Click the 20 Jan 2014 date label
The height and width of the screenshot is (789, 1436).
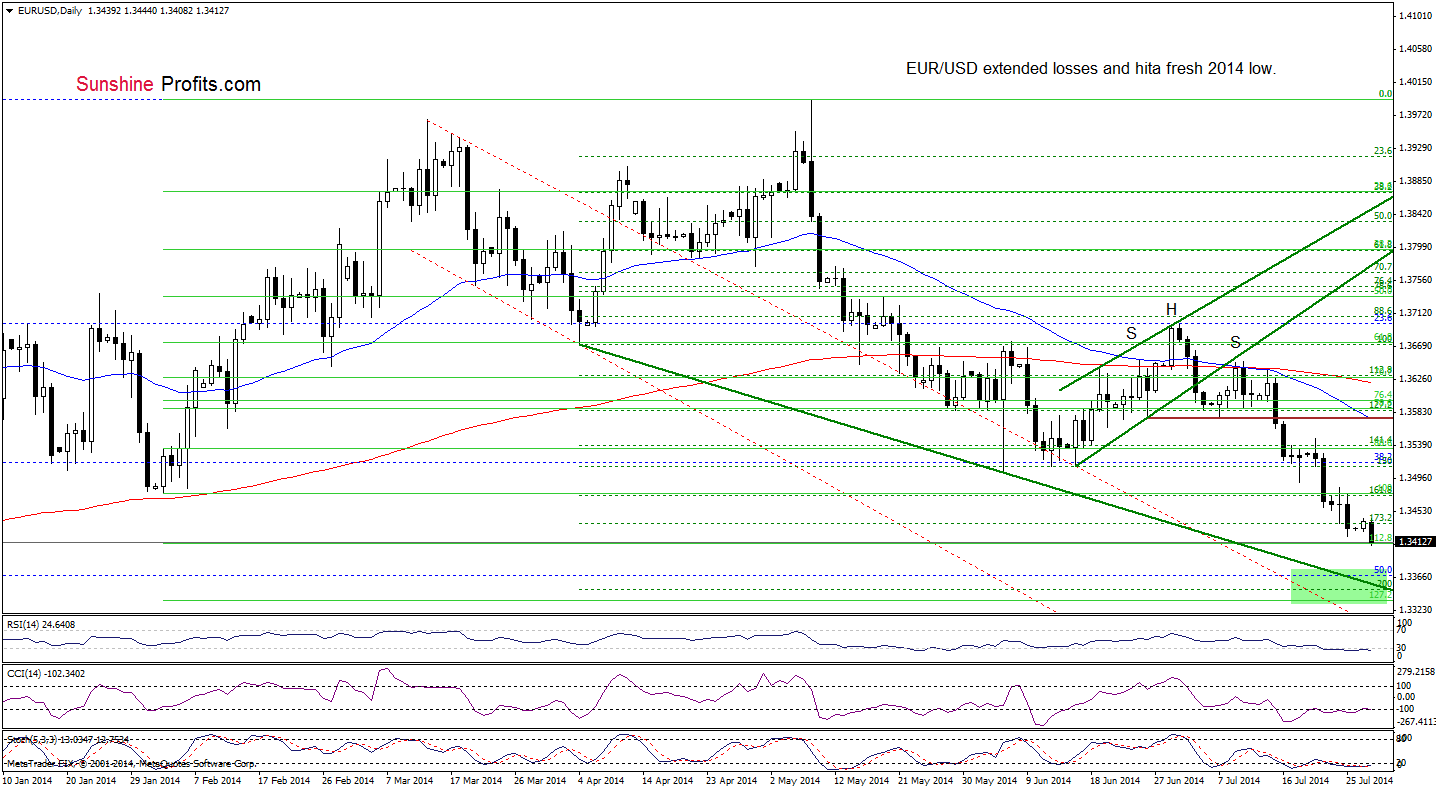pos(89,780)
